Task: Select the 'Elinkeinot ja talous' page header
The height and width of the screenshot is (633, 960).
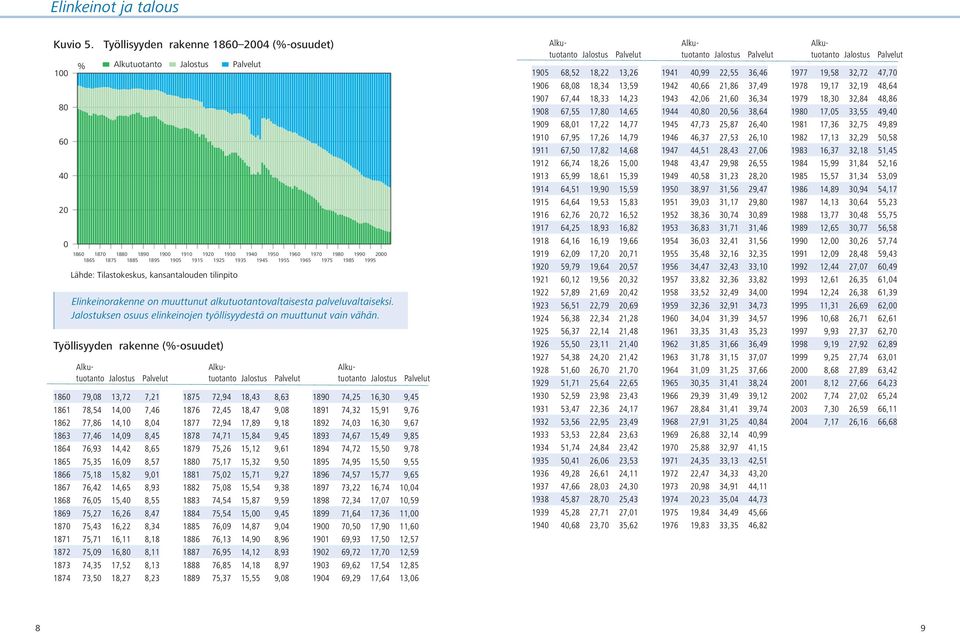Action: (114, 7)
